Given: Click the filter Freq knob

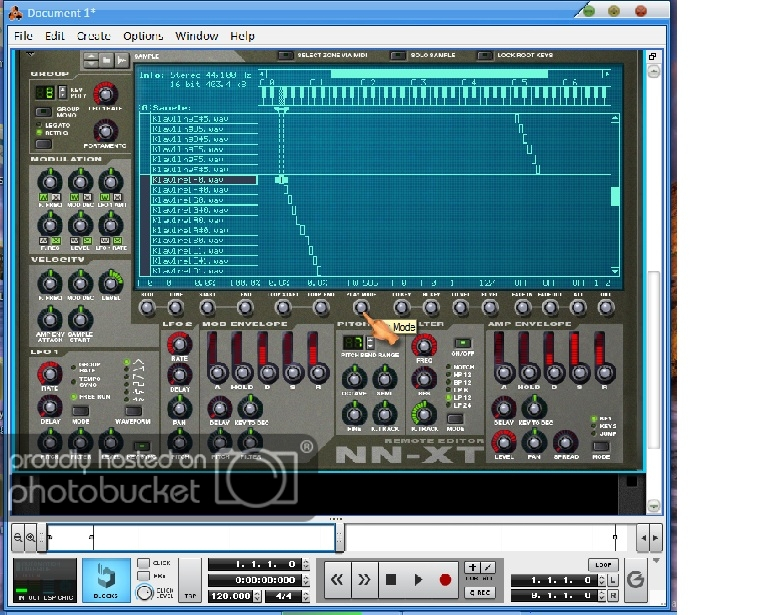Looking at the screenshot, I should click(x=424, y=346).
